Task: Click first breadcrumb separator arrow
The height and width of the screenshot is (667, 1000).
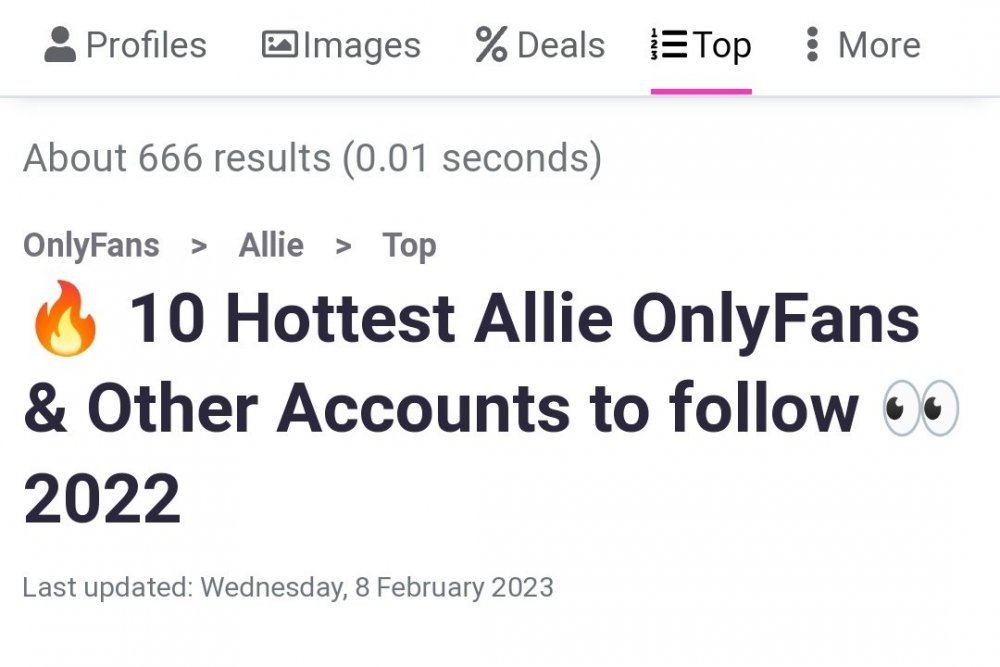Action: (x=199, y=246)
